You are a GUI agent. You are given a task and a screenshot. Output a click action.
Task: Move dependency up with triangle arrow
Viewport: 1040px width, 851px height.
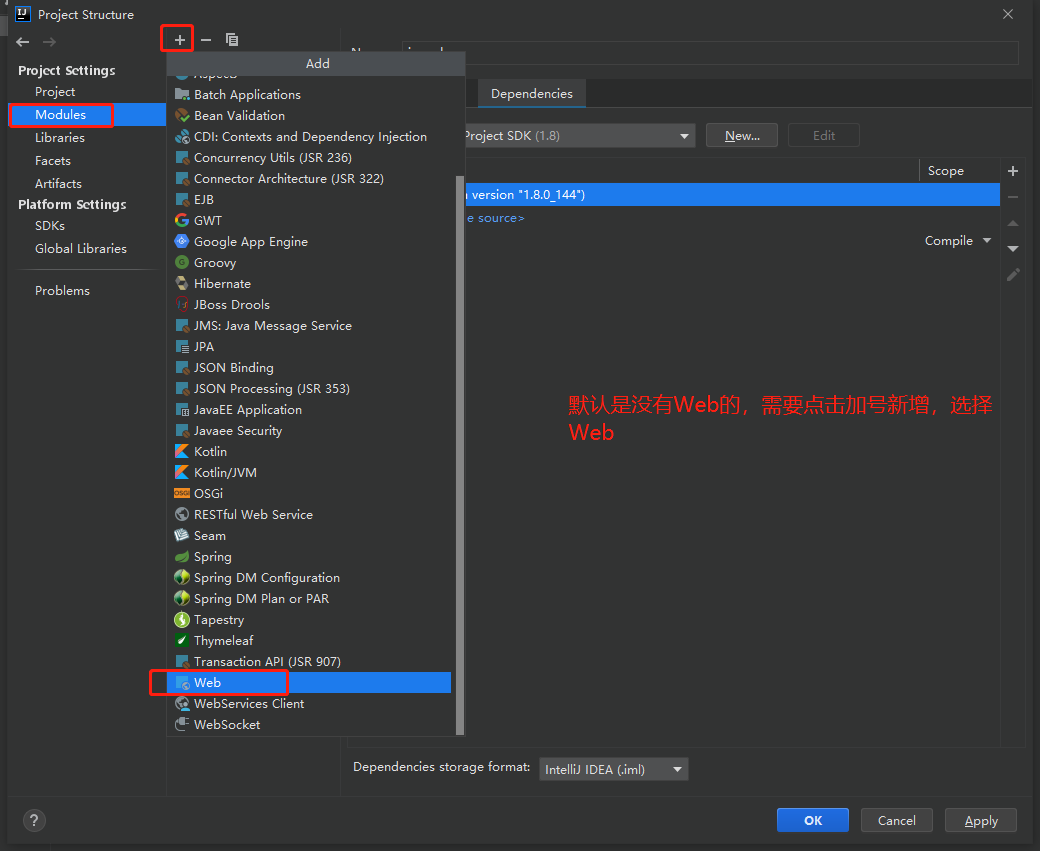1013,224
